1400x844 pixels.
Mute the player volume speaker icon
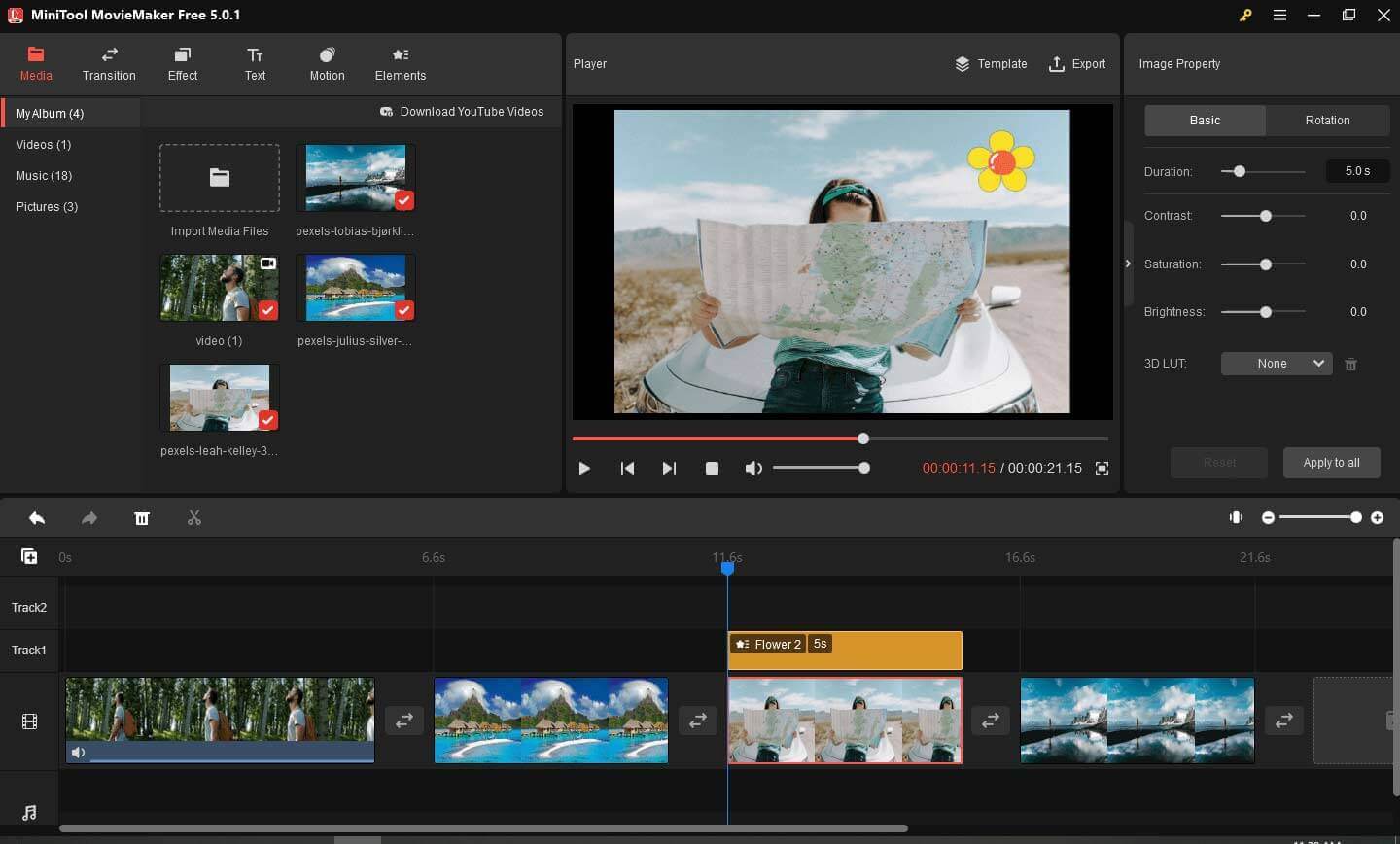click(753, 468)
